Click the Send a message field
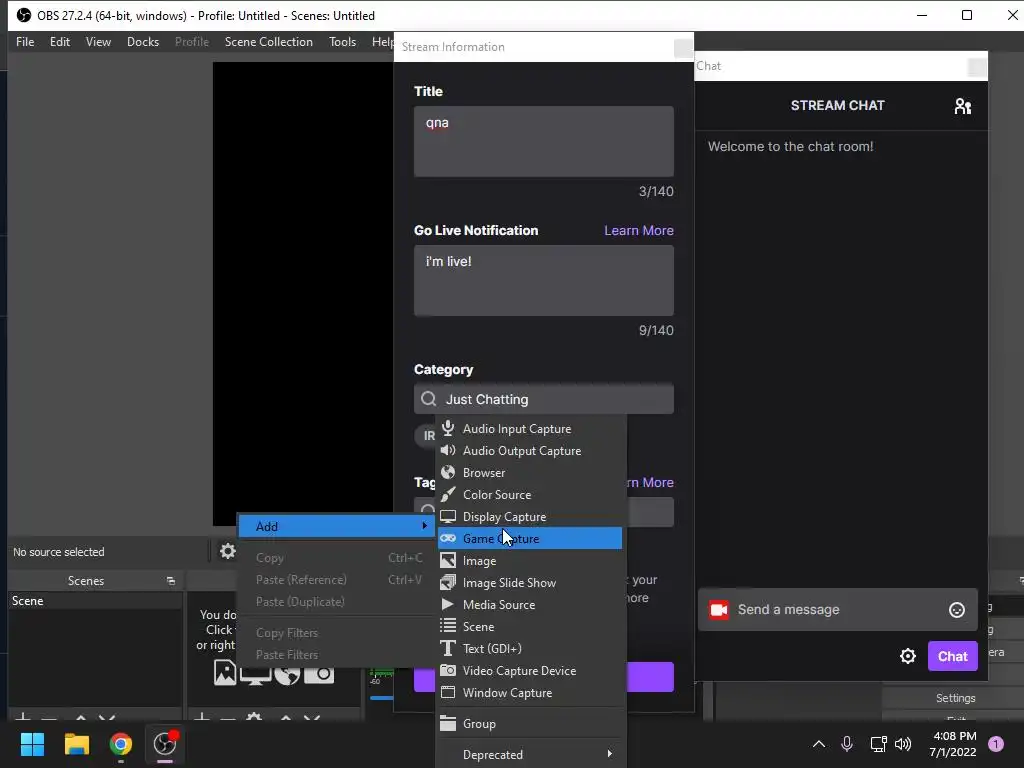1024x768 pixels. point(838,609)
